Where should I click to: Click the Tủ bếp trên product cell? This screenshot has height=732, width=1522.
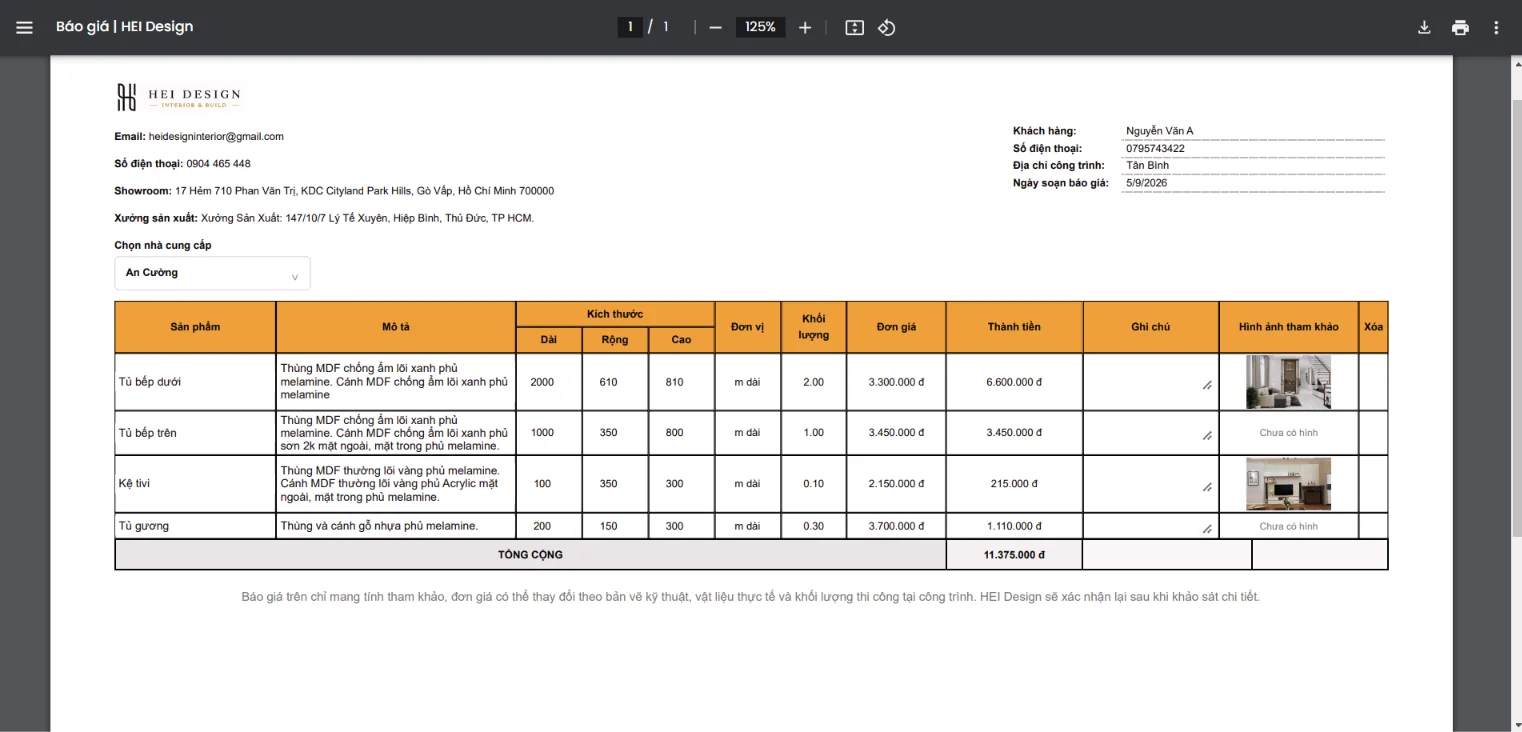coord(195,433)
